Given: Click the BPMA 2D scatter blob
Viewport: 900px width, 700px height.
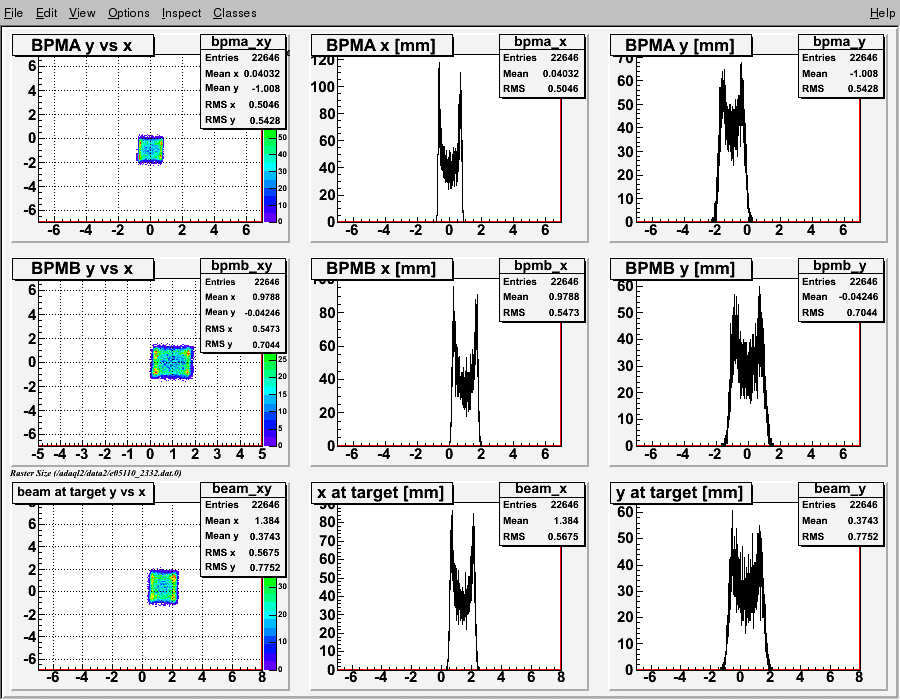Looking at the screenshot, I should (x=150, y=150).
